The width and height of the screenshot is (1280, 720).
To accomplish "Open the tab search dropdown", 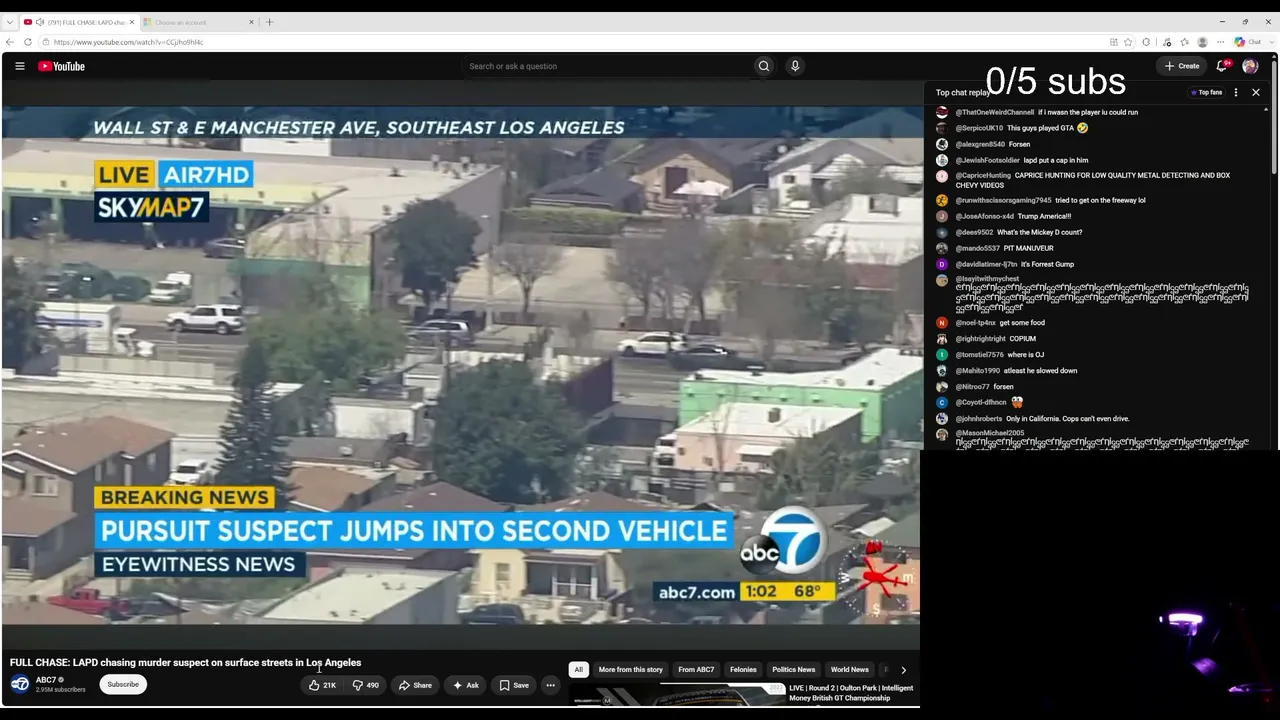I will point(10,22).
